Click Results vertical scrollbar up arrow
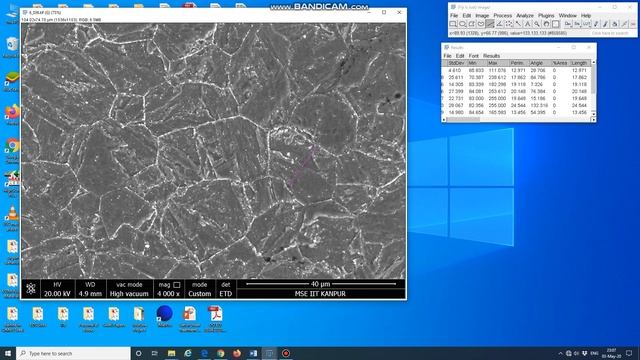 pyautogui.click(x=593, y=62)
